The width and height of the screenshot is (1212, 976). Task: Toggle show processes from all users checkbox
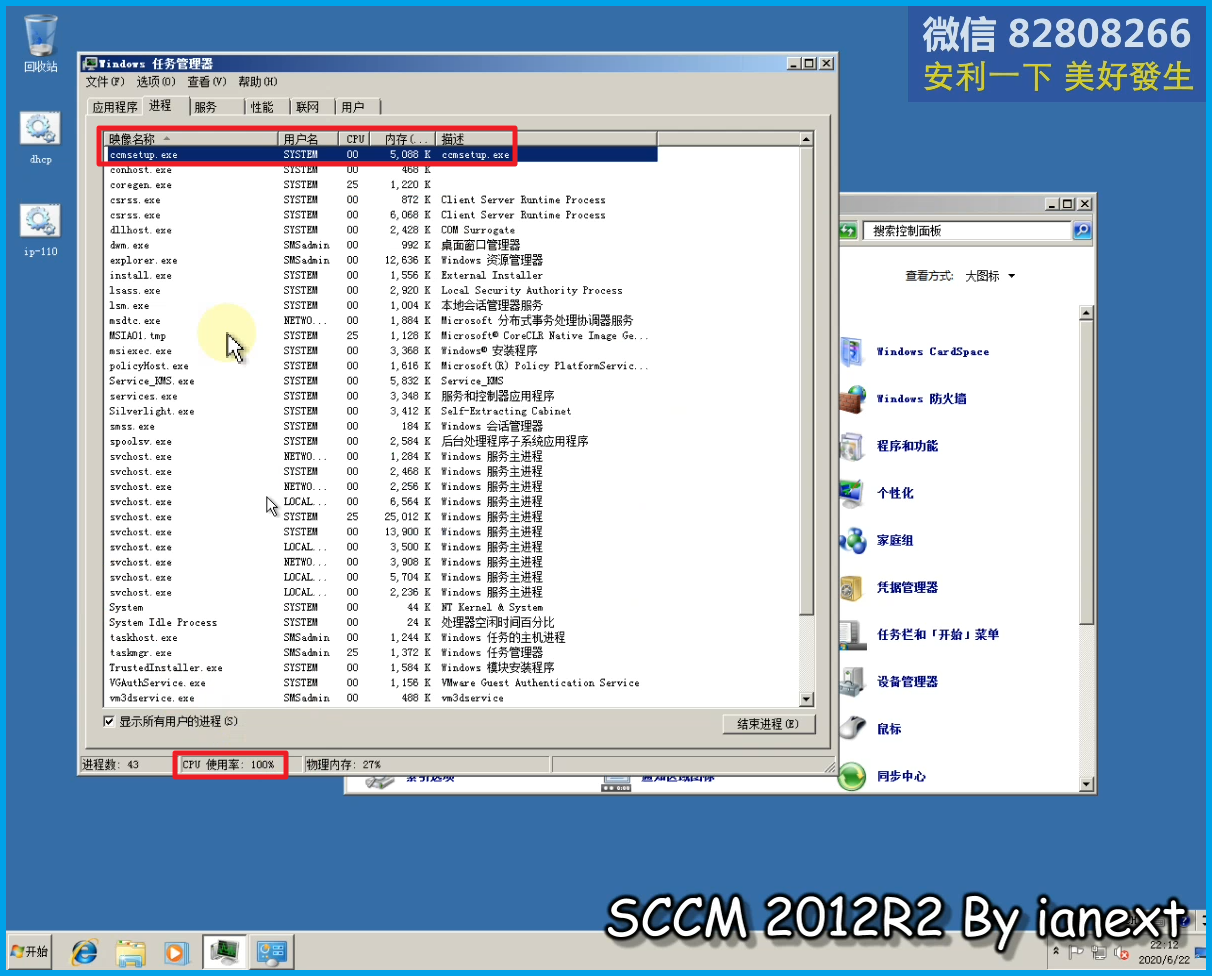109,721
